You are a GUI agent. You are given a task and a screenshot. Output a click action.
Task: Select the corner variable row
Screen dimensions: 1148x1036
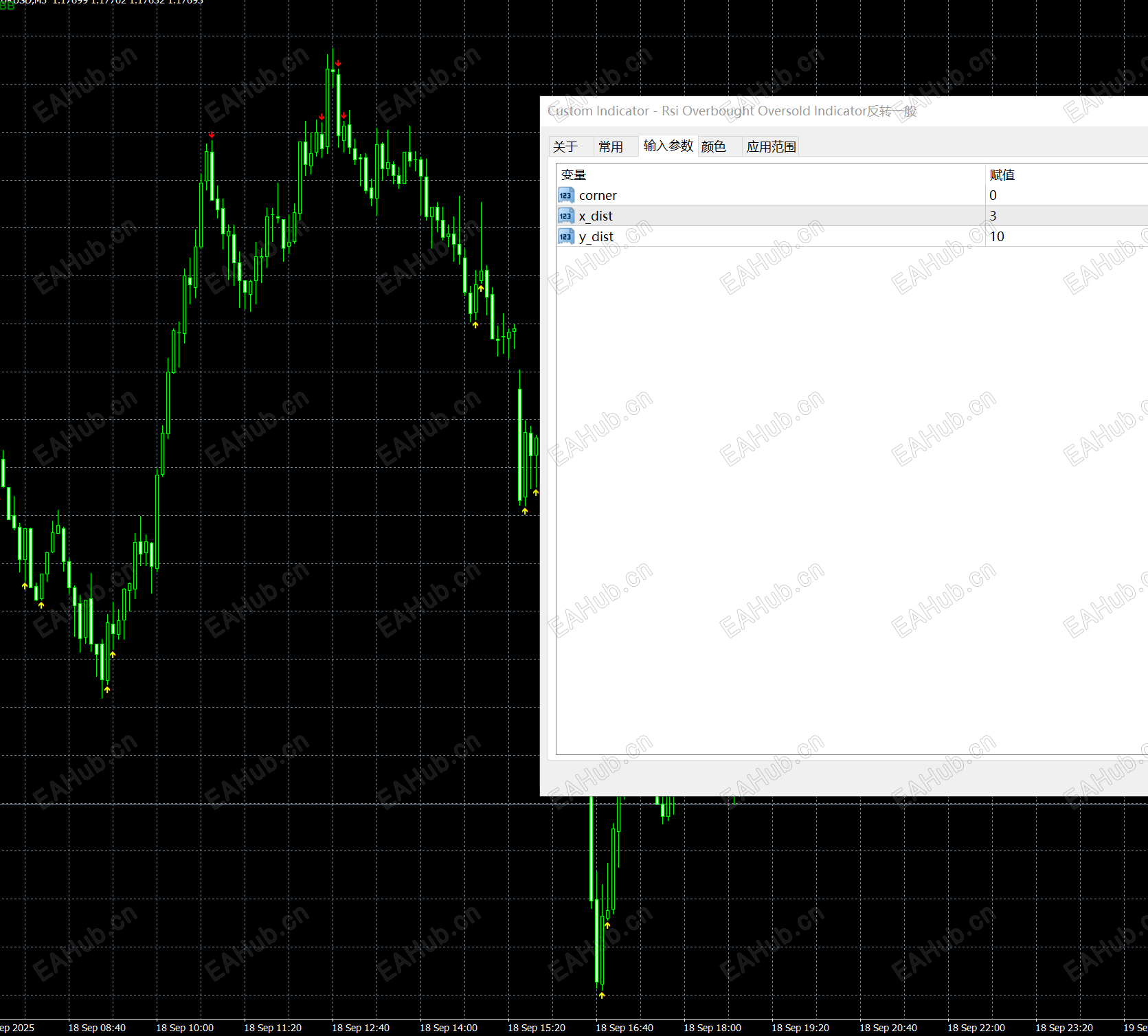852,195
